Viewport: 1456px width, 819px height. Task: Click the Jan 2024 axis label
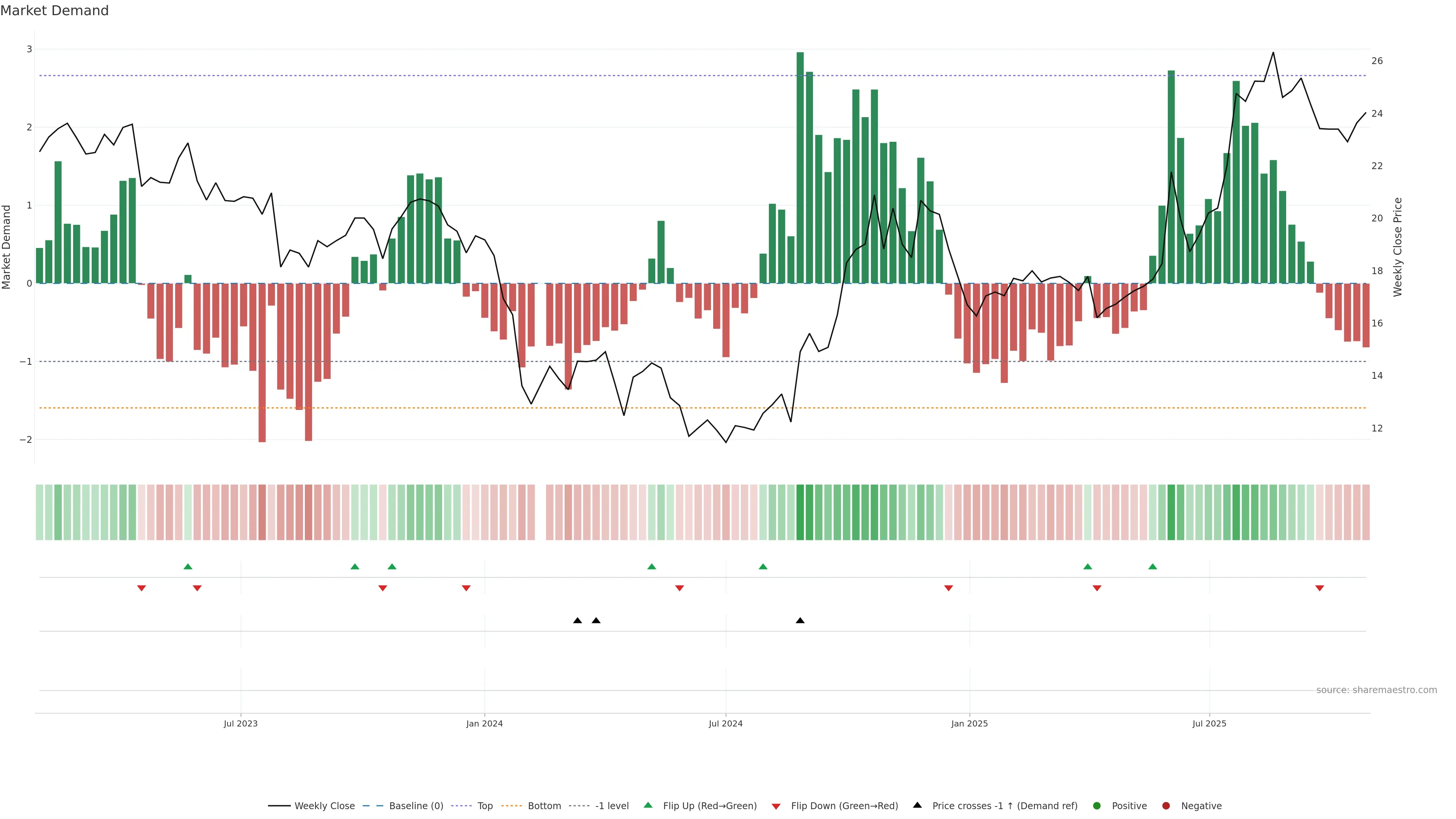click(x=485, y=723)
